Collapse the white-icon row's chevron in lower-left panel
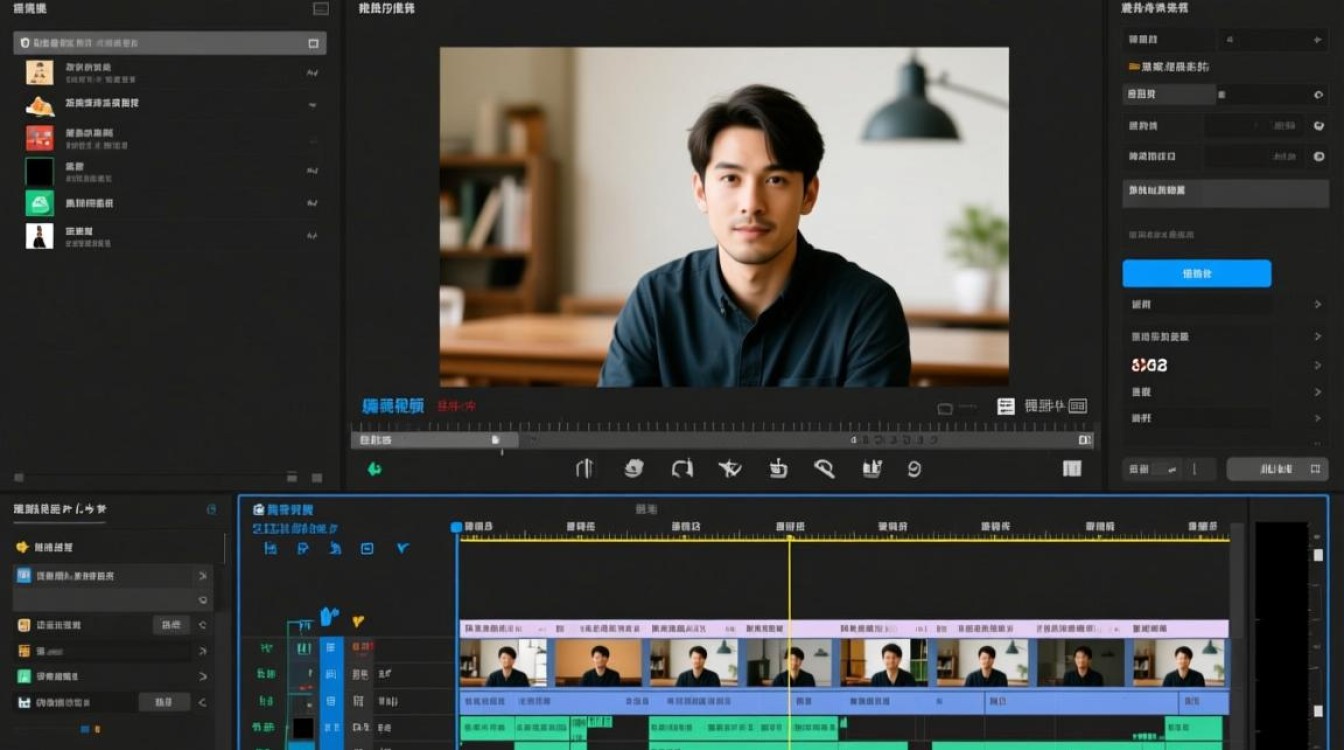The height and width of the screenshot is (750, 1344). click(203, 703)
